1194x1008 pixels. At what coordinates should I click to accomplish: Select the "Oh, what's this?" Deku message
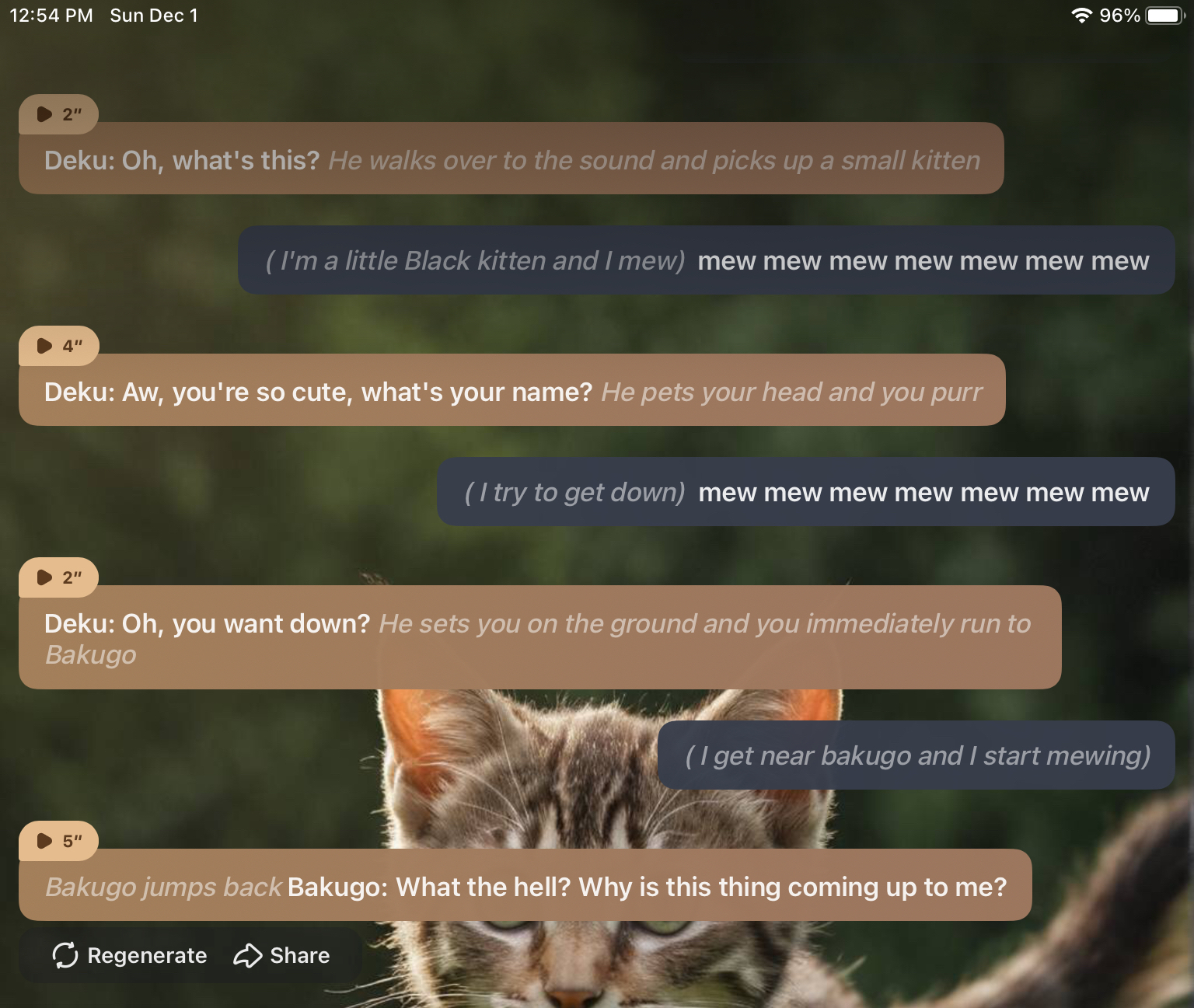pyautogui.click(x=511, y=159)
